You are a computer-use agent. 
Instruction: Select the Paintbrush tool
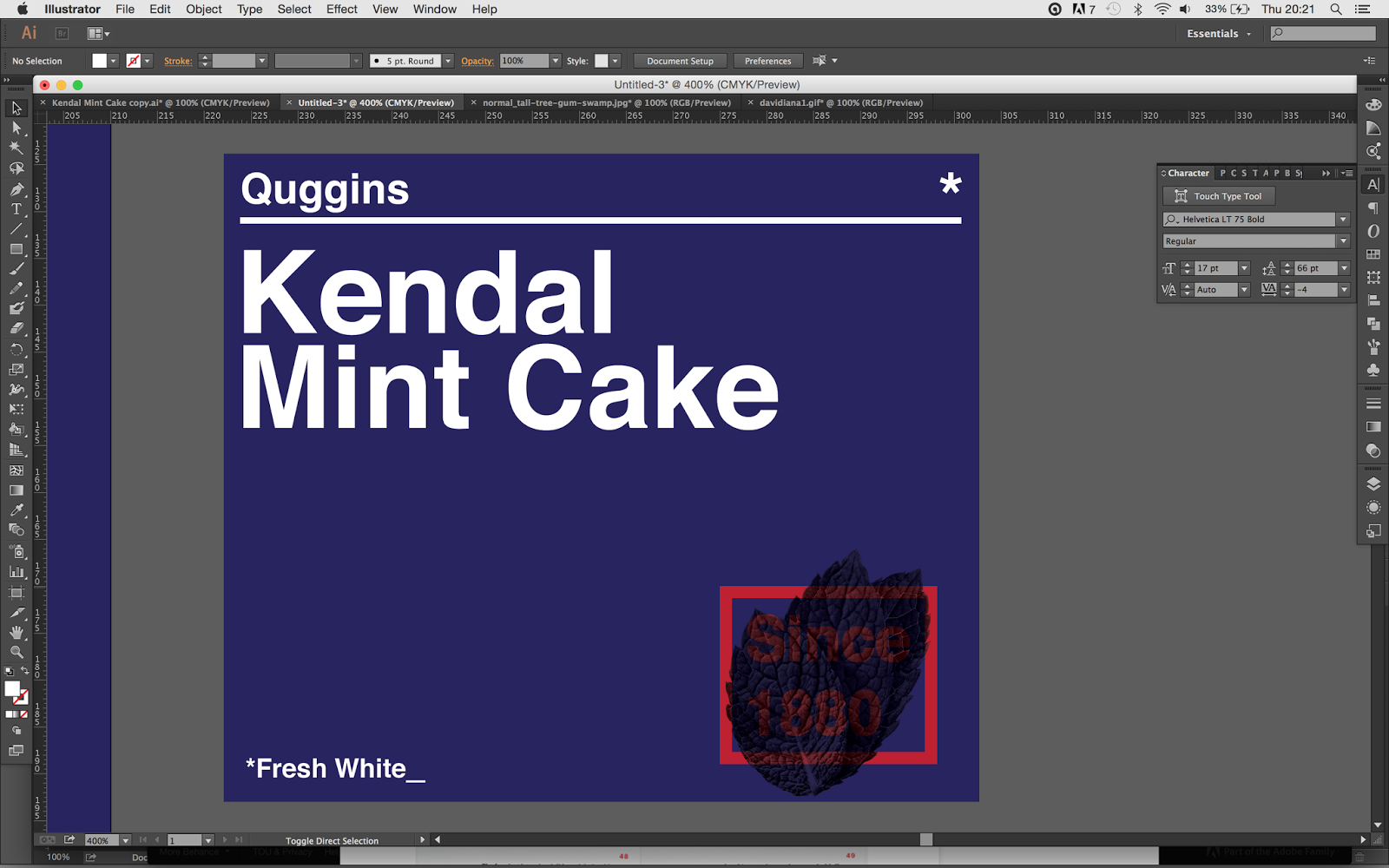click(16, 269)
